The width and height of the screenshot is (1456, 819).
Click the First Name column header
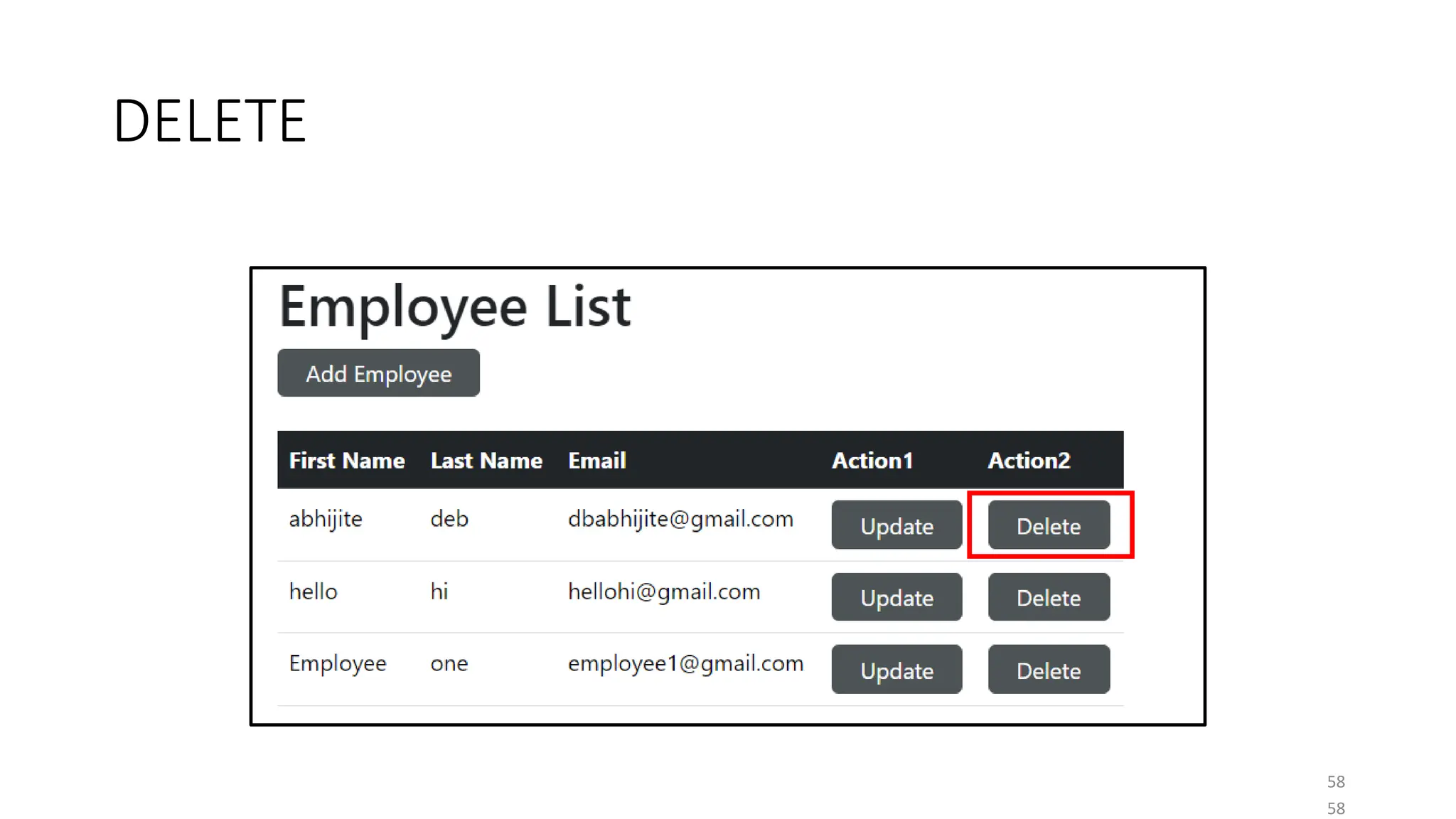tap(347, 461)
